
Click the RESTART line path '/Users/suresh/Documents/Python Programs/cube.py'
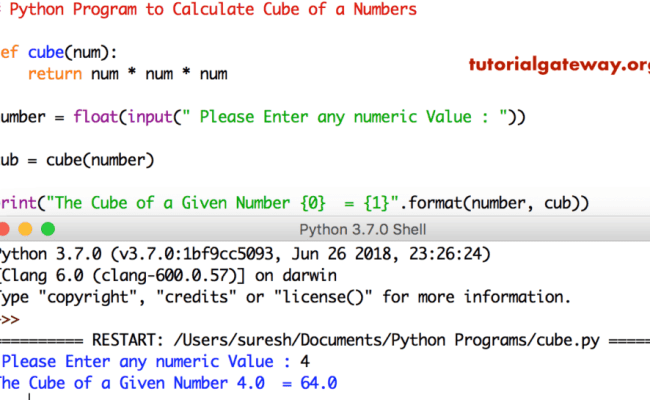click(386, 340)
